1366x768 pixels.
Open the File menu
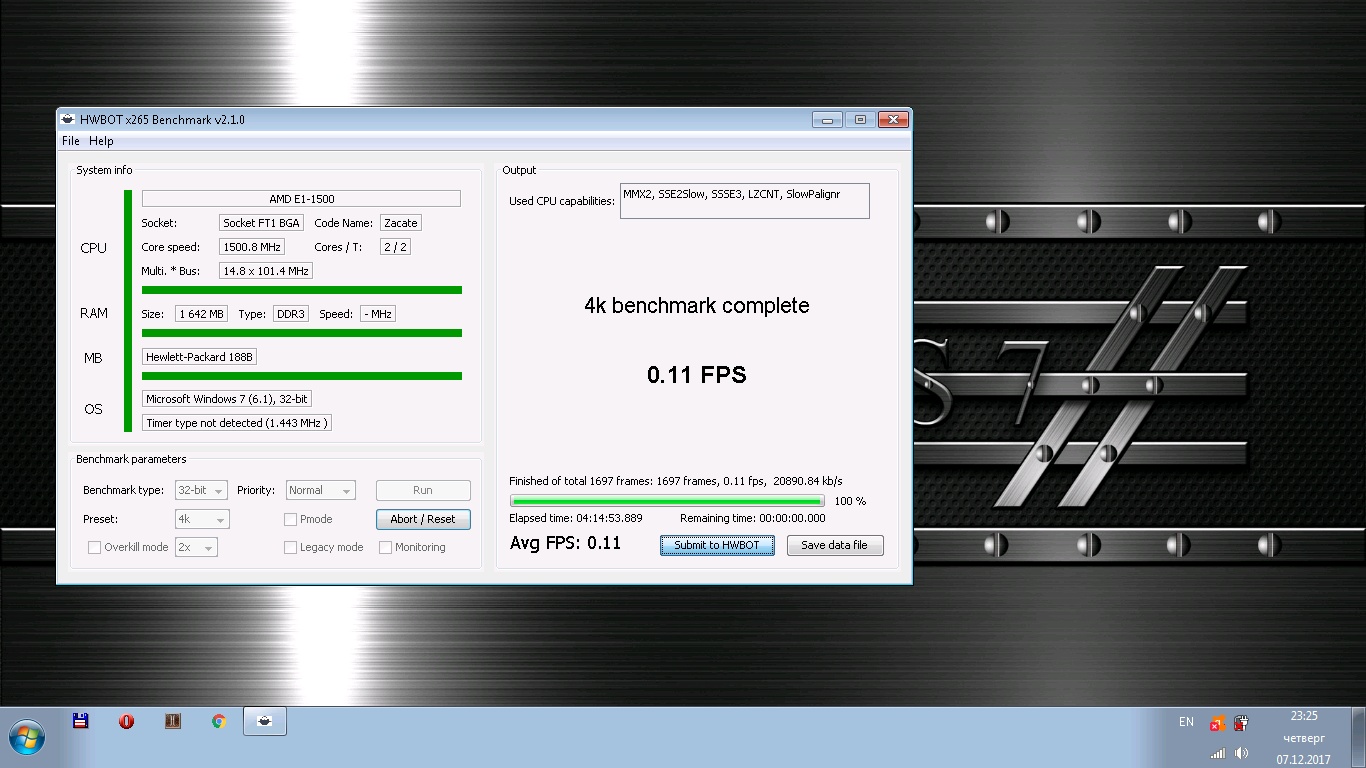[x=71, y=141]
